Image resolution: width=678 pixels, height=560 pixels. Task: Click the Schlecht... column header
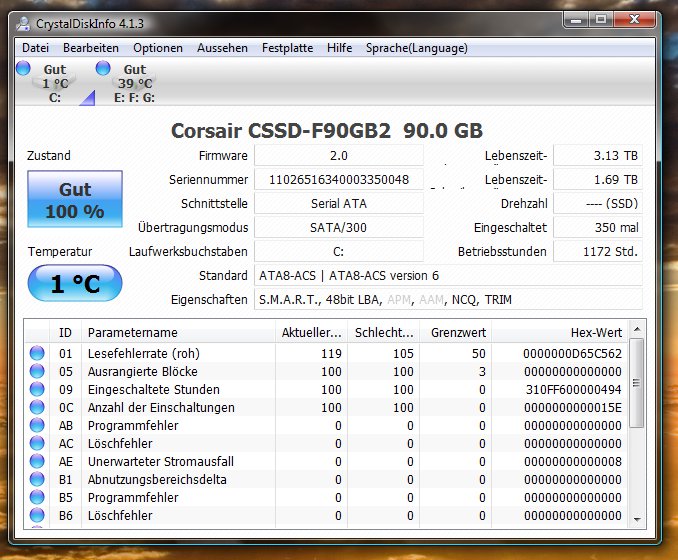pos(384,333)
